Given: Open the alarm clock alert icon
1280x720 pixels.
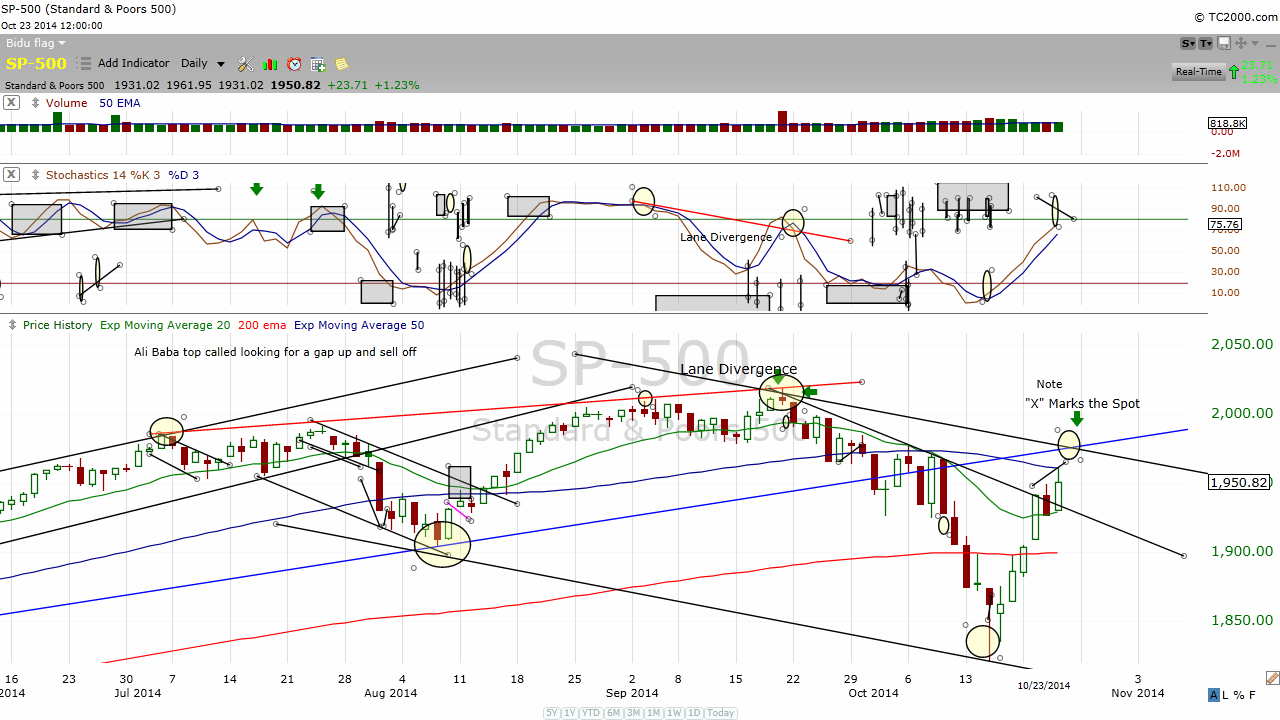Looking at the screenshot, I should [x=294, y=64].
